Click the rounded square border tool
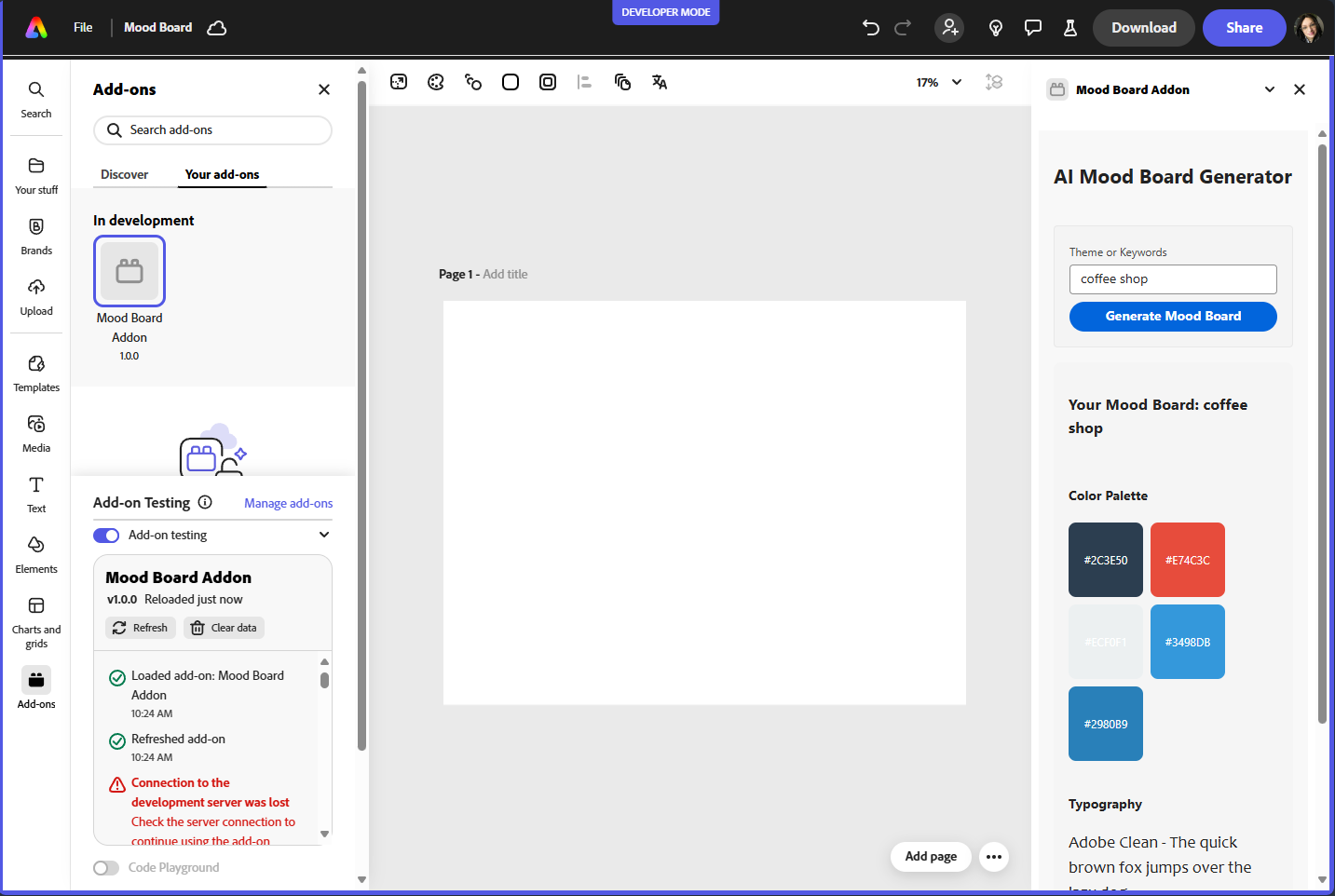The width and height of the screenshot is (1335, 896). click(x=511, y=82)
